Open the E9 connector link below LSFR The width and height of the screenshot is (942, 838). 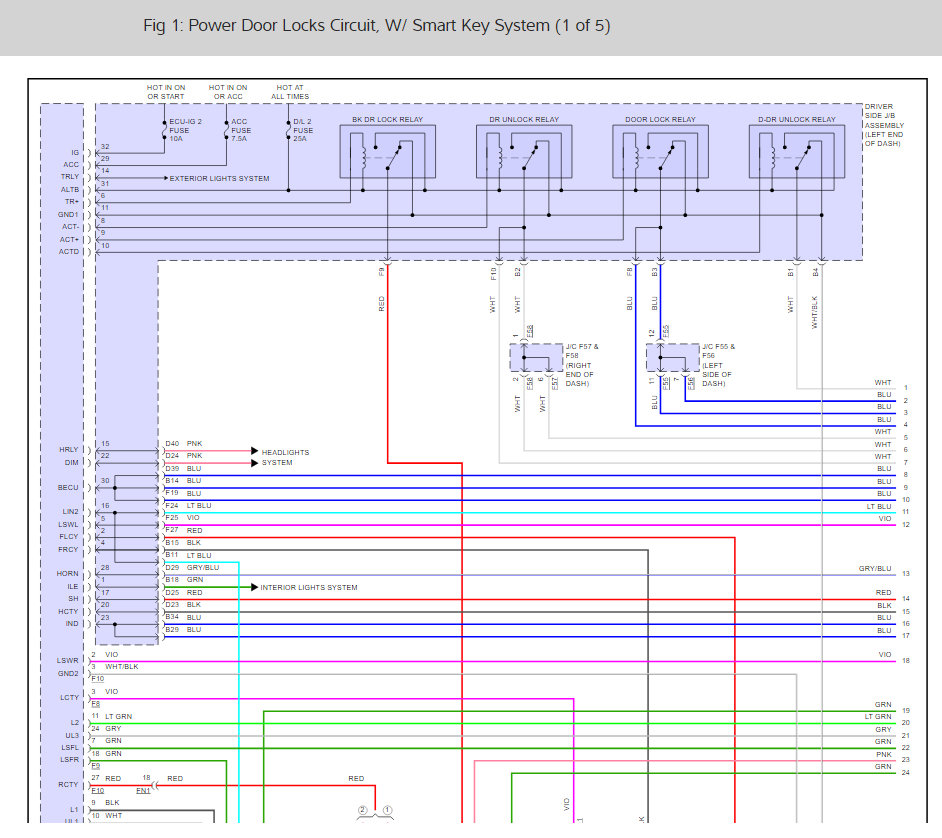[x=96, y=766]
